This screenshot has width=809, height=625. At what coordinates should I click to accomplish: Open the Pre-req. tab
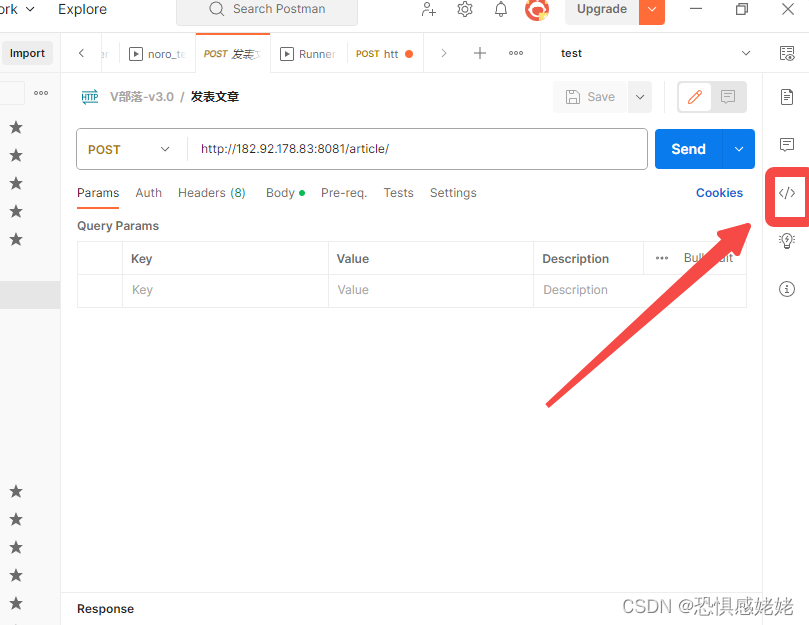click(x=344, y=193)
